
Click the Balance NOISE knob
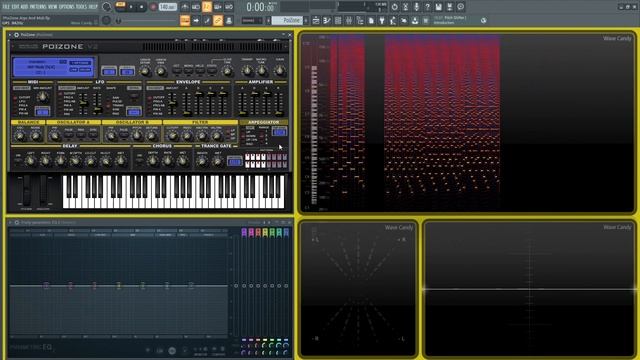pyautogui.click(x=36, y=136)
